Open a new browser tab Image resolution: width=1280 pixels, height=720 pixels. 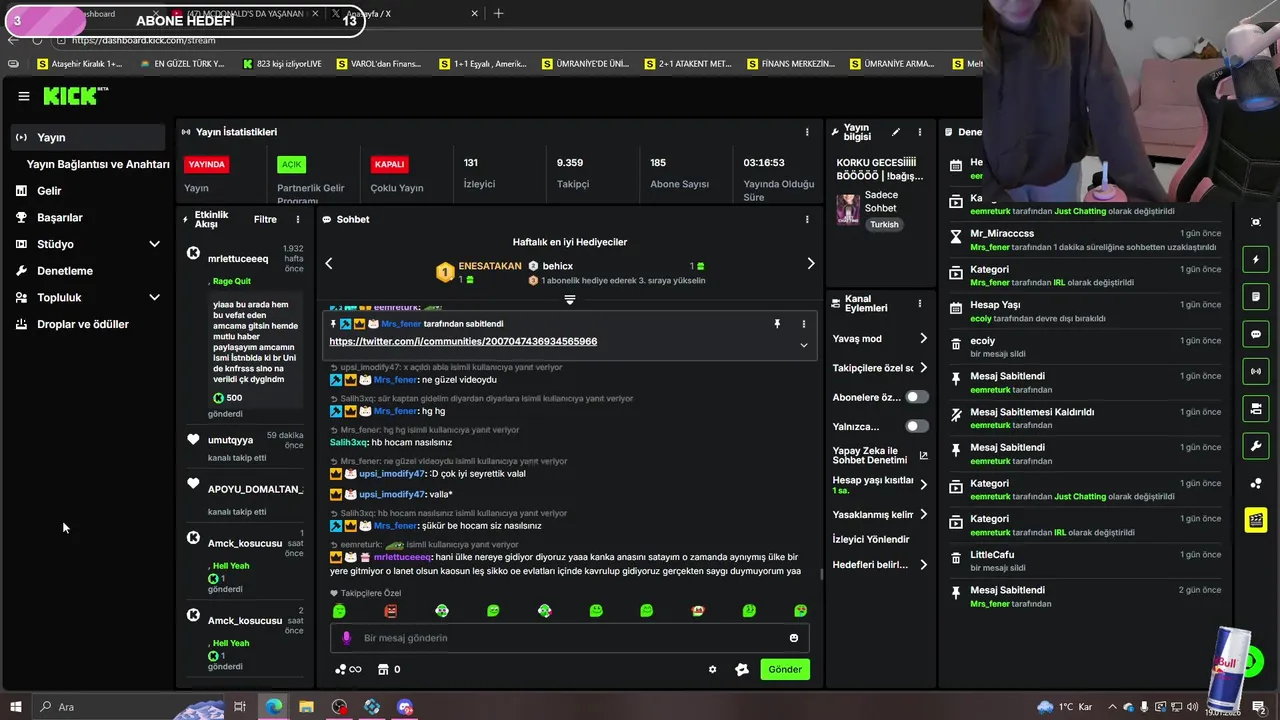tap(498, 14)
